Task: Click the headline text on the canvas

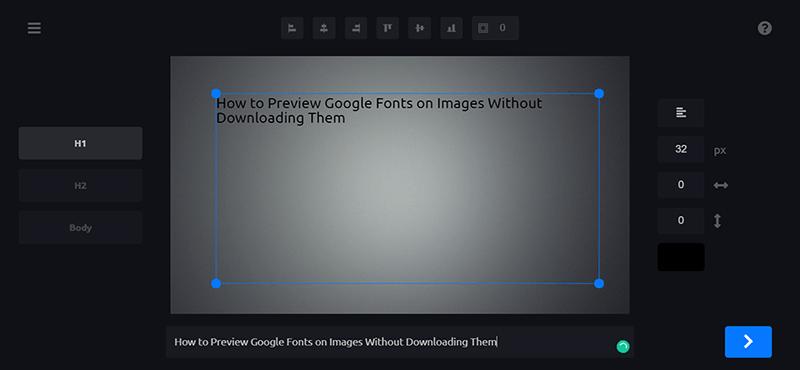Action: [x=379, y=111]
